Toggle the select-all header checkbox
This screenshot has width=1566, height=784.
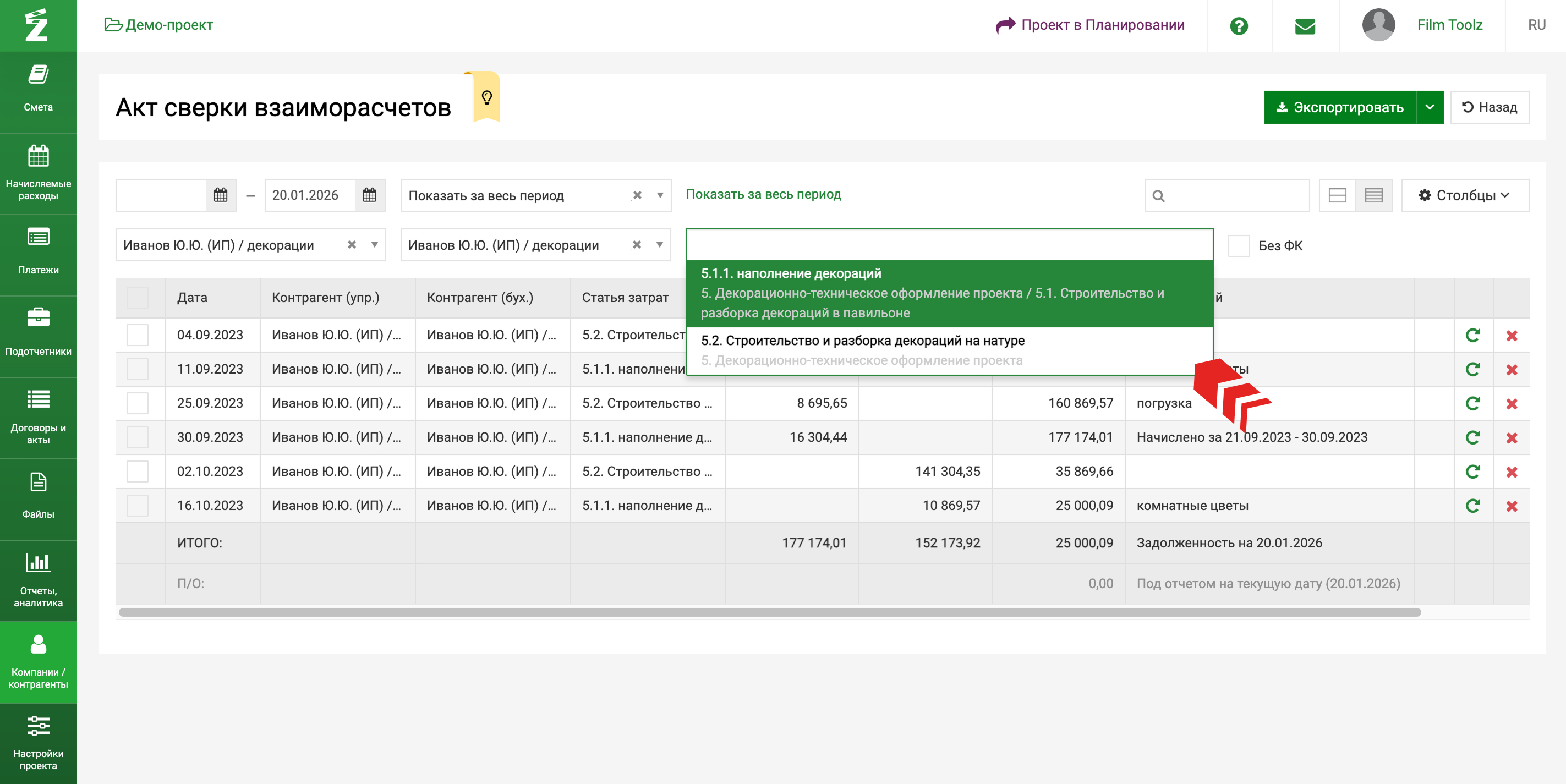point(138,298)
